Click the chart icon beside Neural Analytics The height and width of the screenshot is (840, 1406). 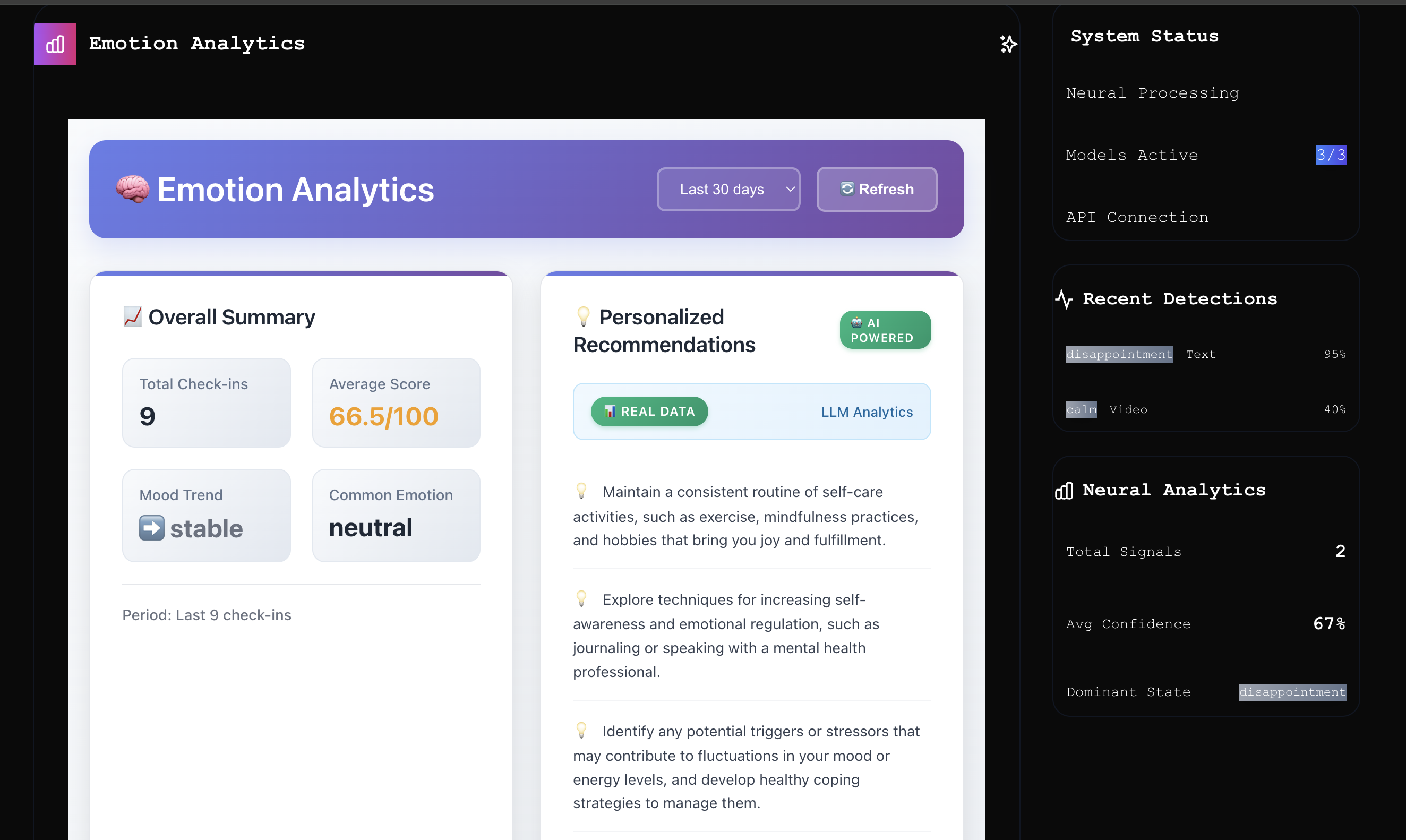pos(1064,490)
